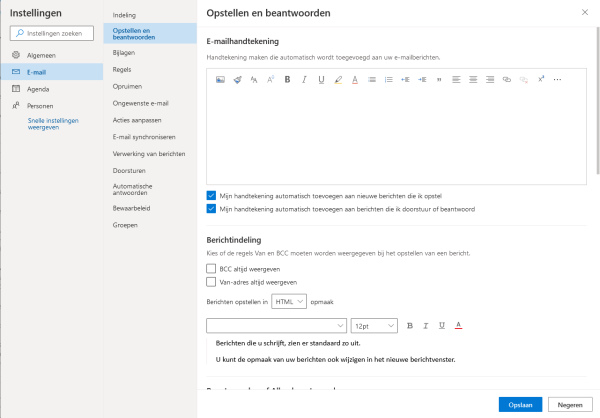The width and height of the screenshot is (600, 418).
Task: Toggle underline for default message format
Action: tap(442, 326)
